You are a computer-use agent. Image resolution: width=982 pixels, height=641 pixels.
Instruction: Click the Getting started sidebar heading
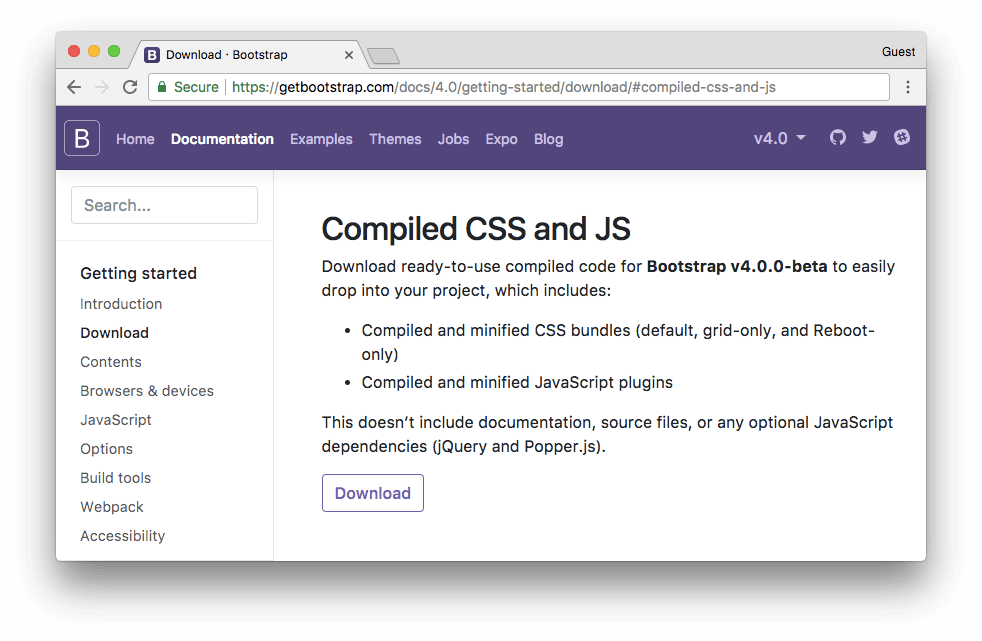(138, 274)
